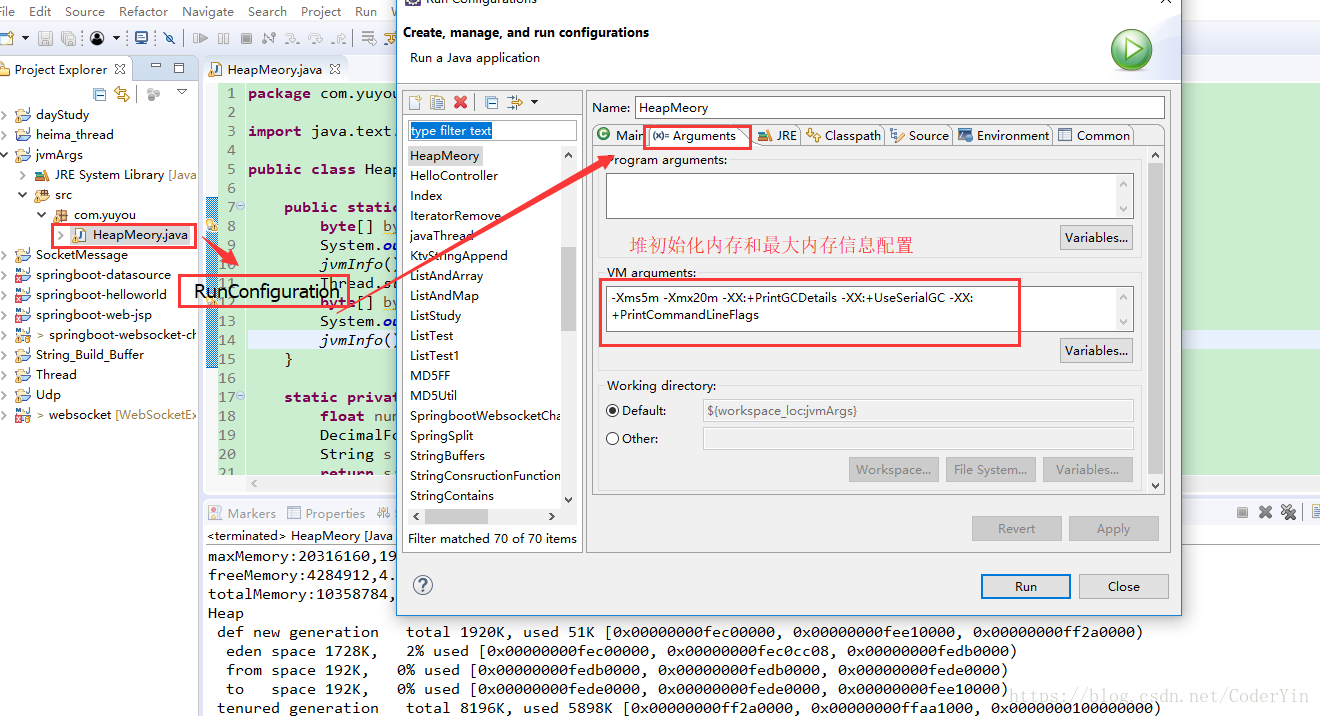Screen dimensions: 1320x716
Task: Click the Console terminate square icon
Action: pyautogui.click(x=1242, y=512)
